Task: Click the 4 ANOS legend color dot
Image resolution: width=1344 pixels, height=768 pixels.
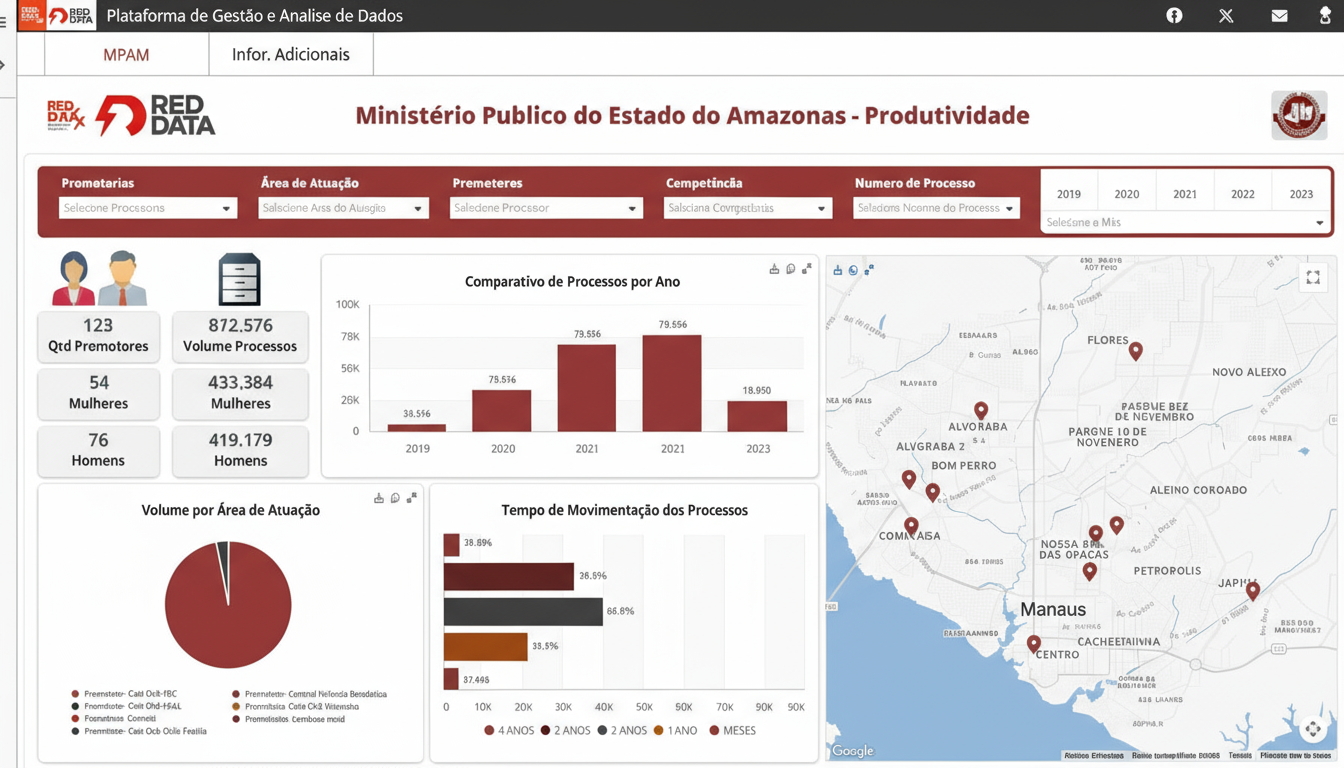Action: (x=489, y=731)
